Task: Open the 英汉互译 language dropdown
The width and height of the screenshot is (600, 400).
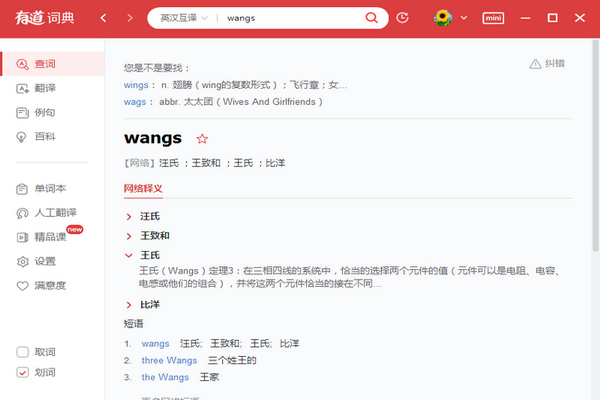Action: coord(184,18)
